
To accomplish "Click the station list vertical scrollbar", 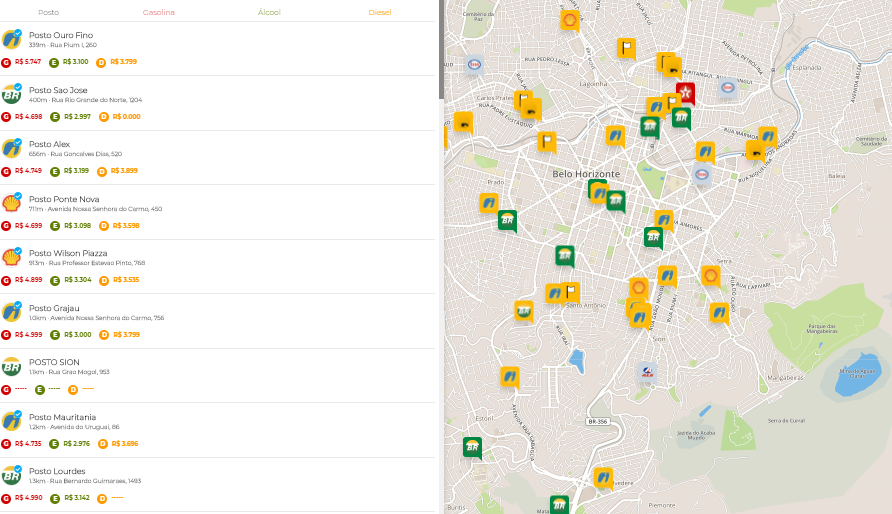I will pyautogui.click(x=441, y=50).
